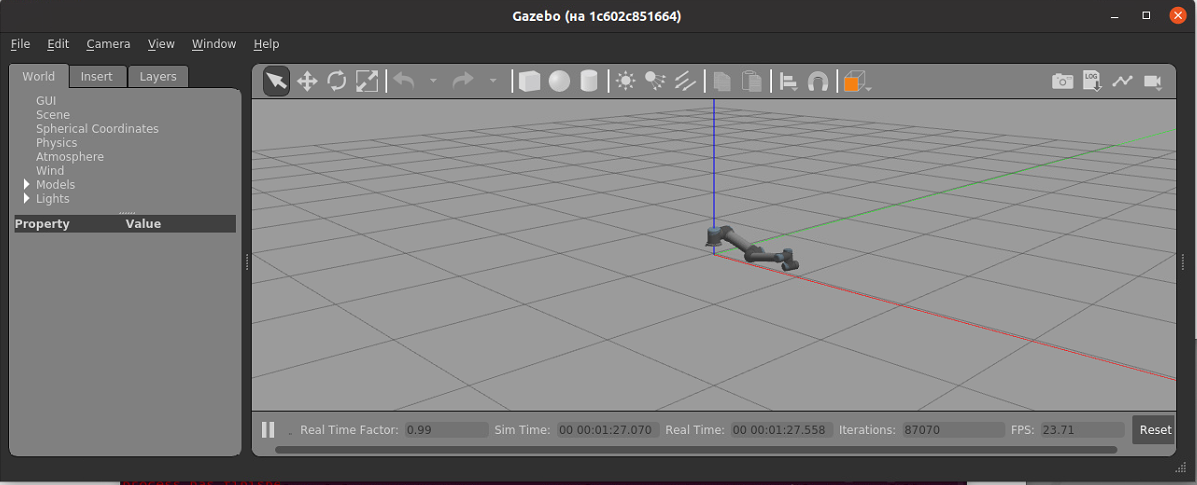
Task: Insert a cylinder shape
Action: click(589, 81)
